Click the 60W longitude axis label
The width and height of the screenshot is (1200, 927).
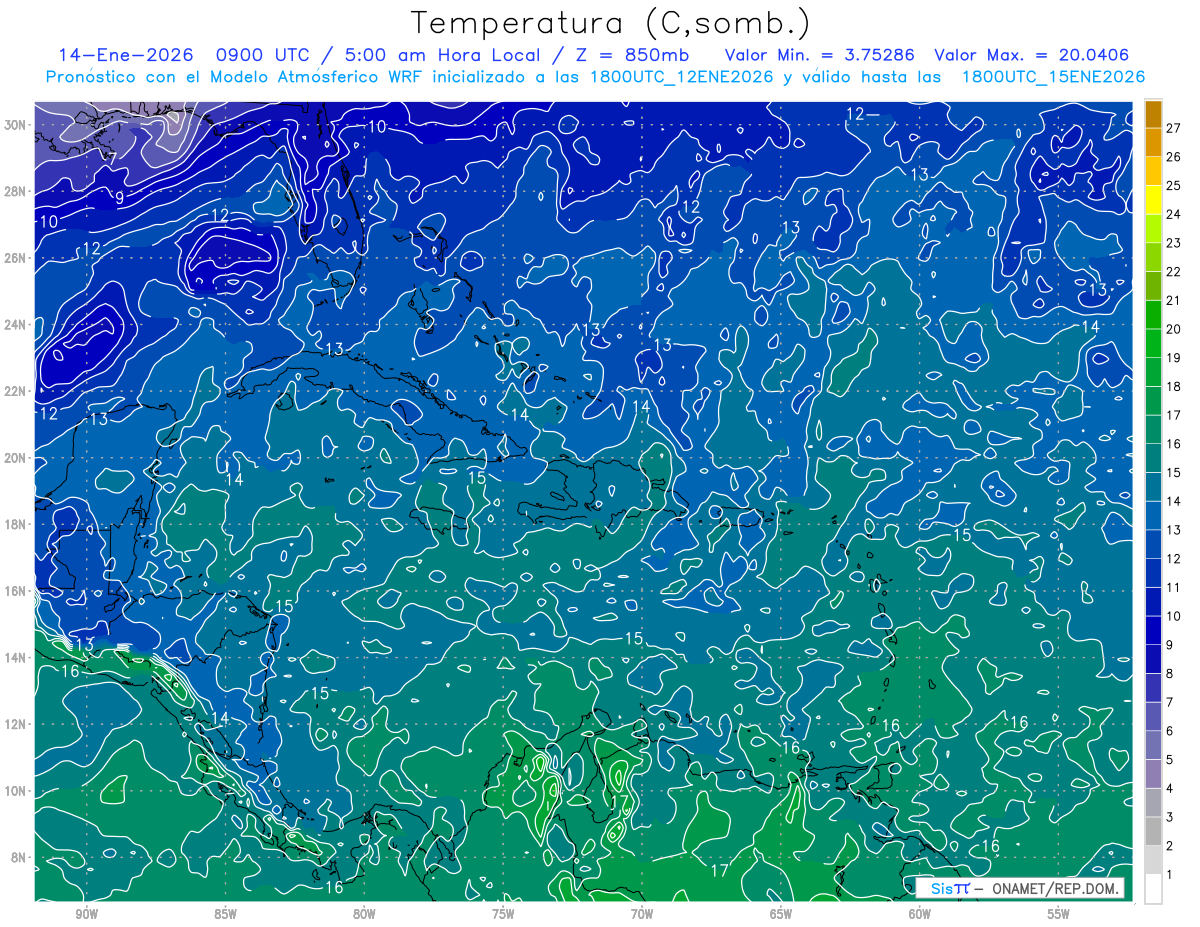[920, 914]
